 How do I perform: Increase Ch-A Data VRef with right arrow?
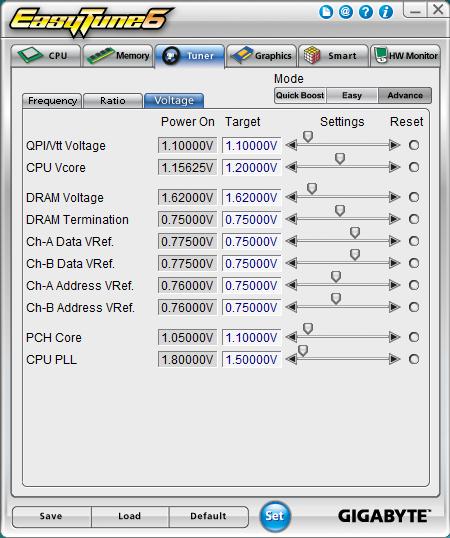pos(395,241)
